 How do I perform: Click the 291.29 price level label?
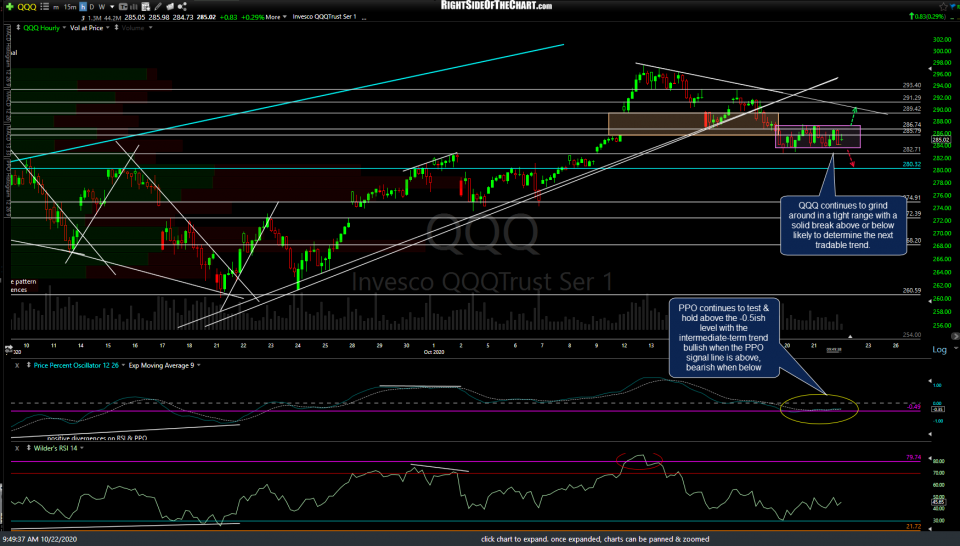point(912,98)
